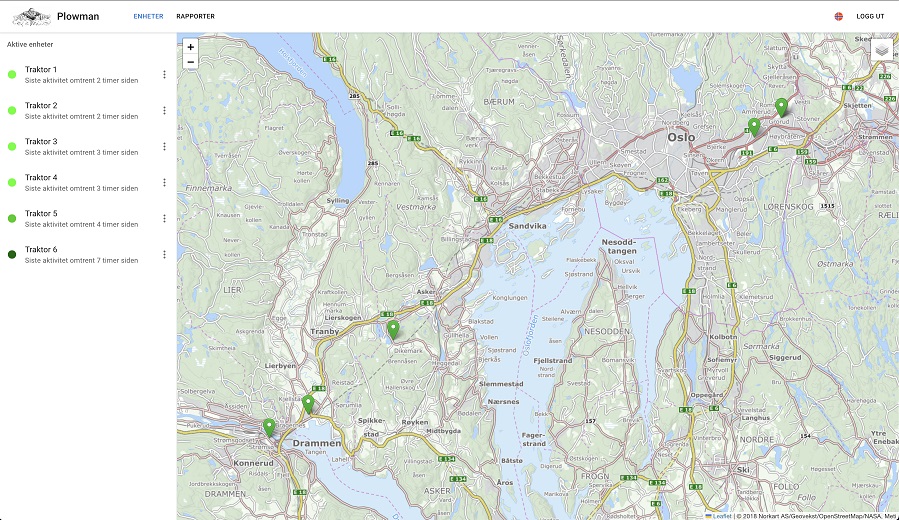Open the Leaflet attribution link
899x520 pixels.
721,516
